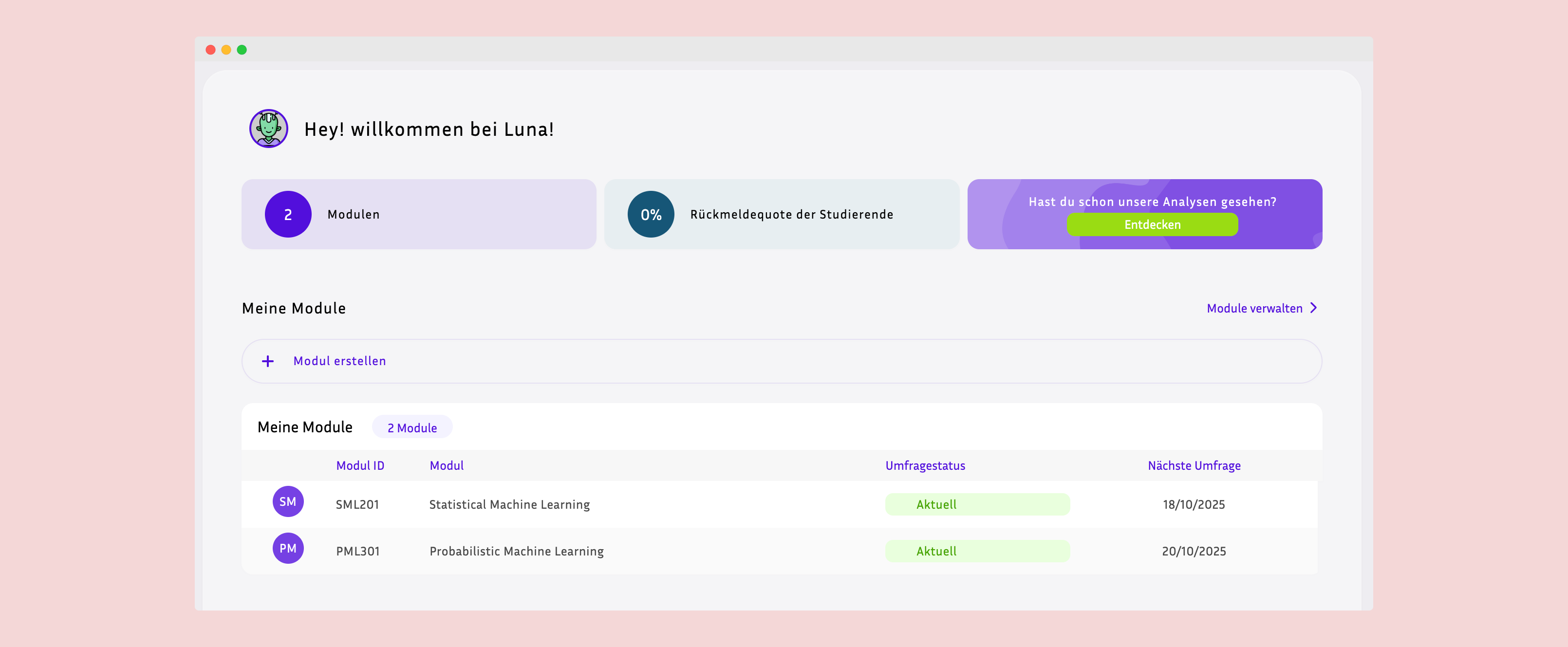
Task: Select the 'Modul ID' column header
Action: tap(360, 465)
